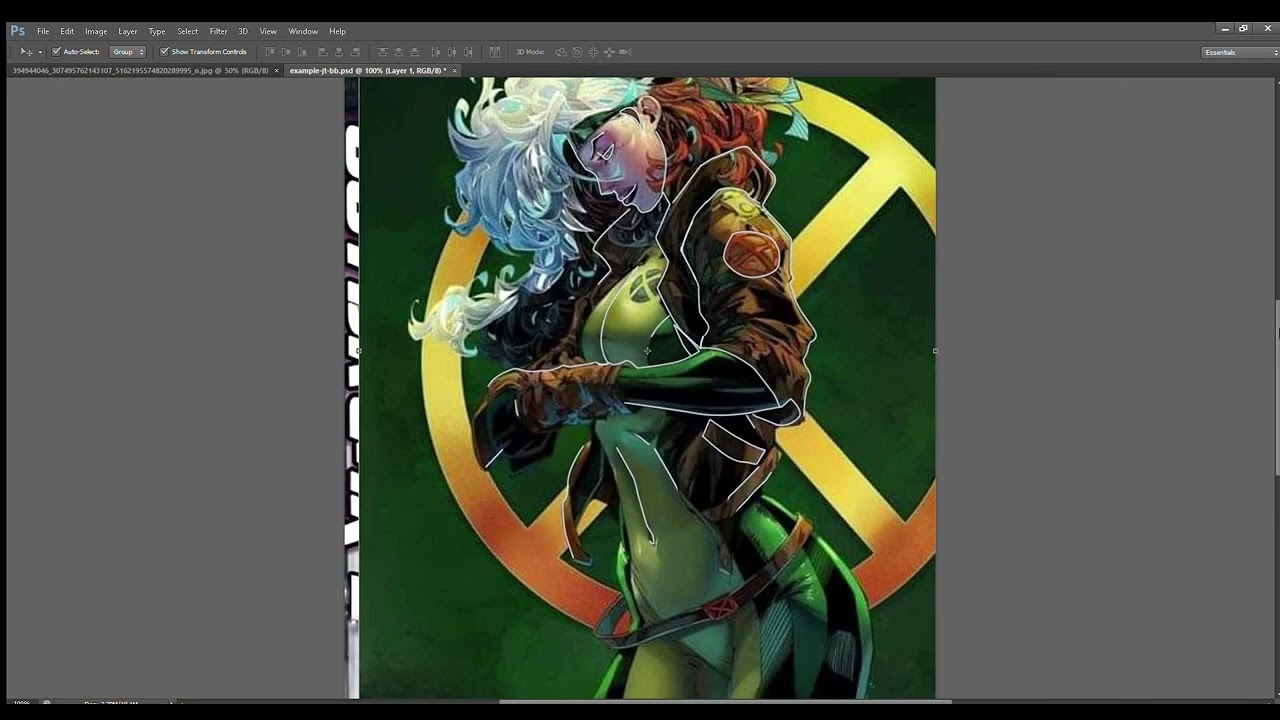
Task: Open the Layer menu
Action: [128, 31]
